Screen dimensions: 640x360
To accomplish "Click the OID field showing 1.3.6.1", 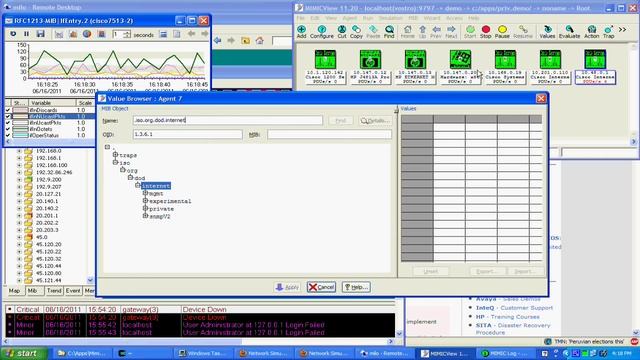I will pyautogui.click(x=187, y=134).
